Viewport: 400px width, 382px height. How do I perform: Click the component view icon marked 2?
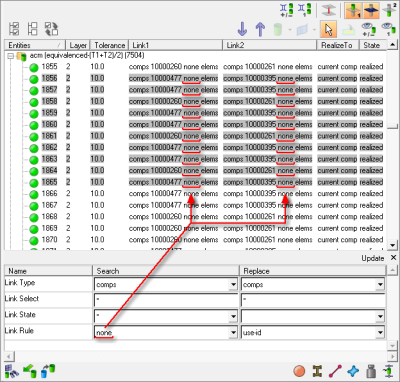(389, 10)
